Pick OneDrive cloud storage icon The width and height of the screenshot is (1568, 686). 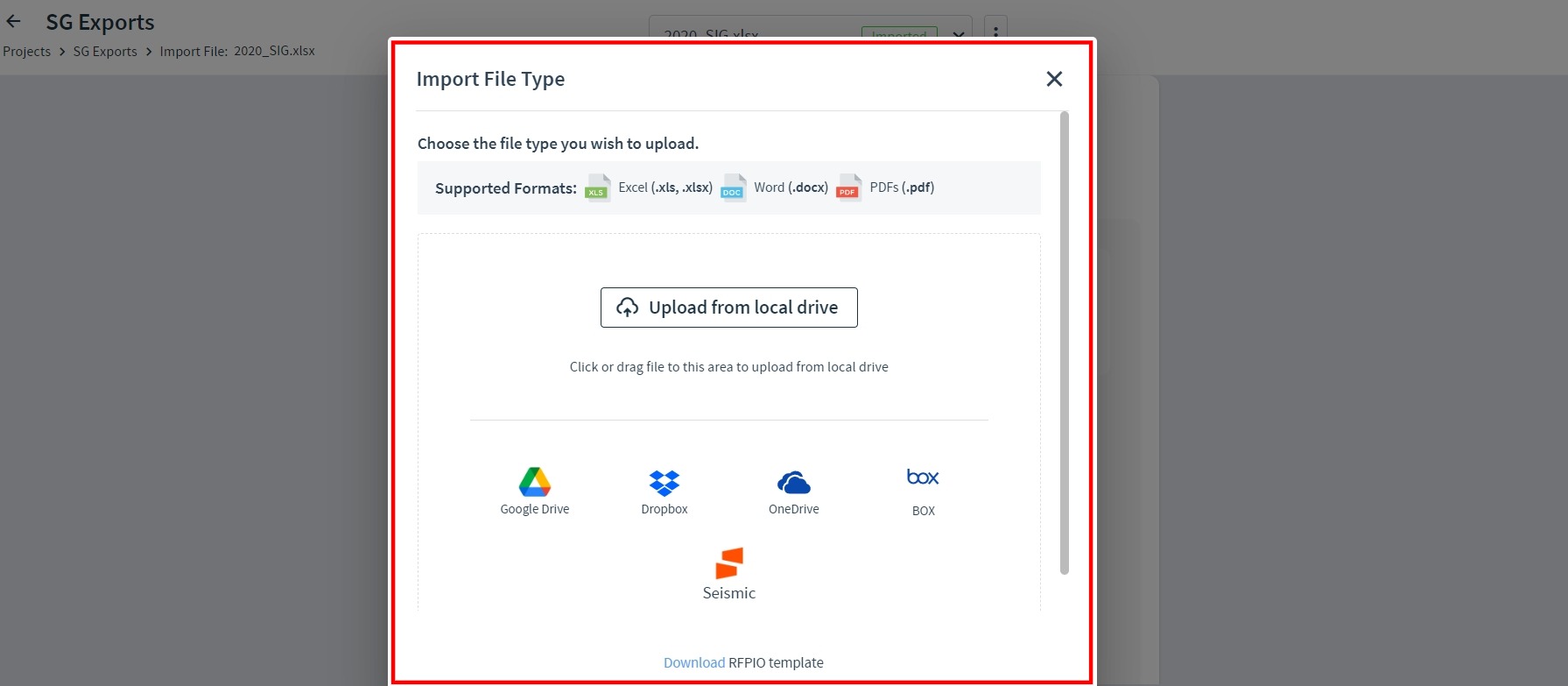point(793,482)
